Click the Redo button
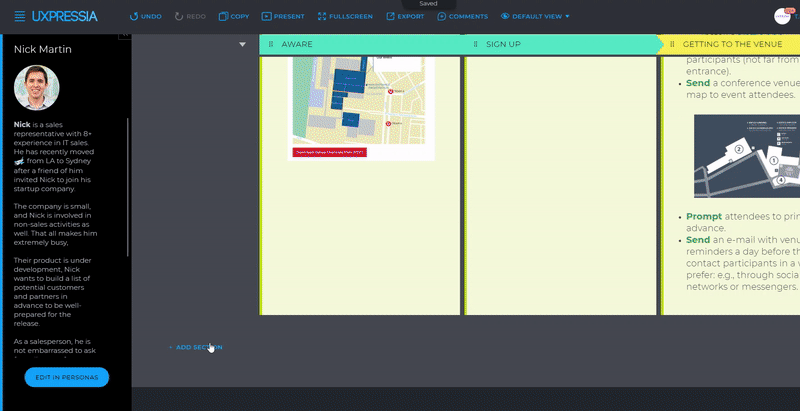Image resolution: width=800 pixels, height=412 pixels. 190,16
